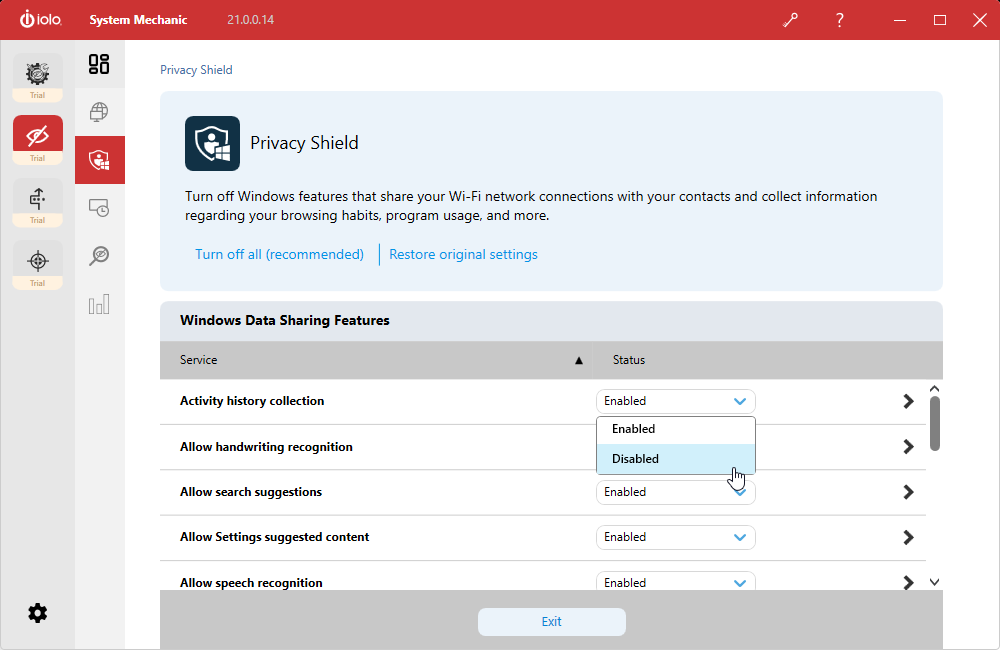Click the globe monitor icon in sidebar

click(x=99, y=112)
